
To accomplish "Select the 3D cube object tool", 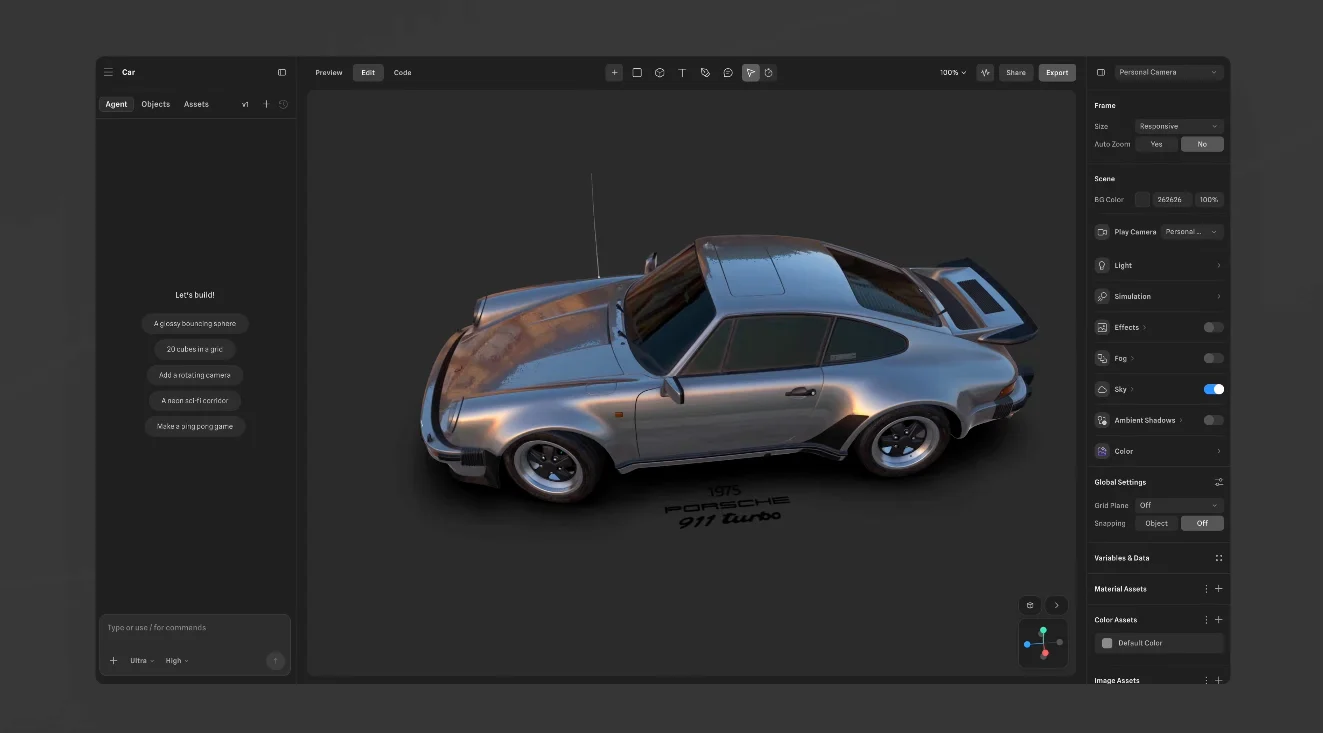I will [x=660, y=72].
